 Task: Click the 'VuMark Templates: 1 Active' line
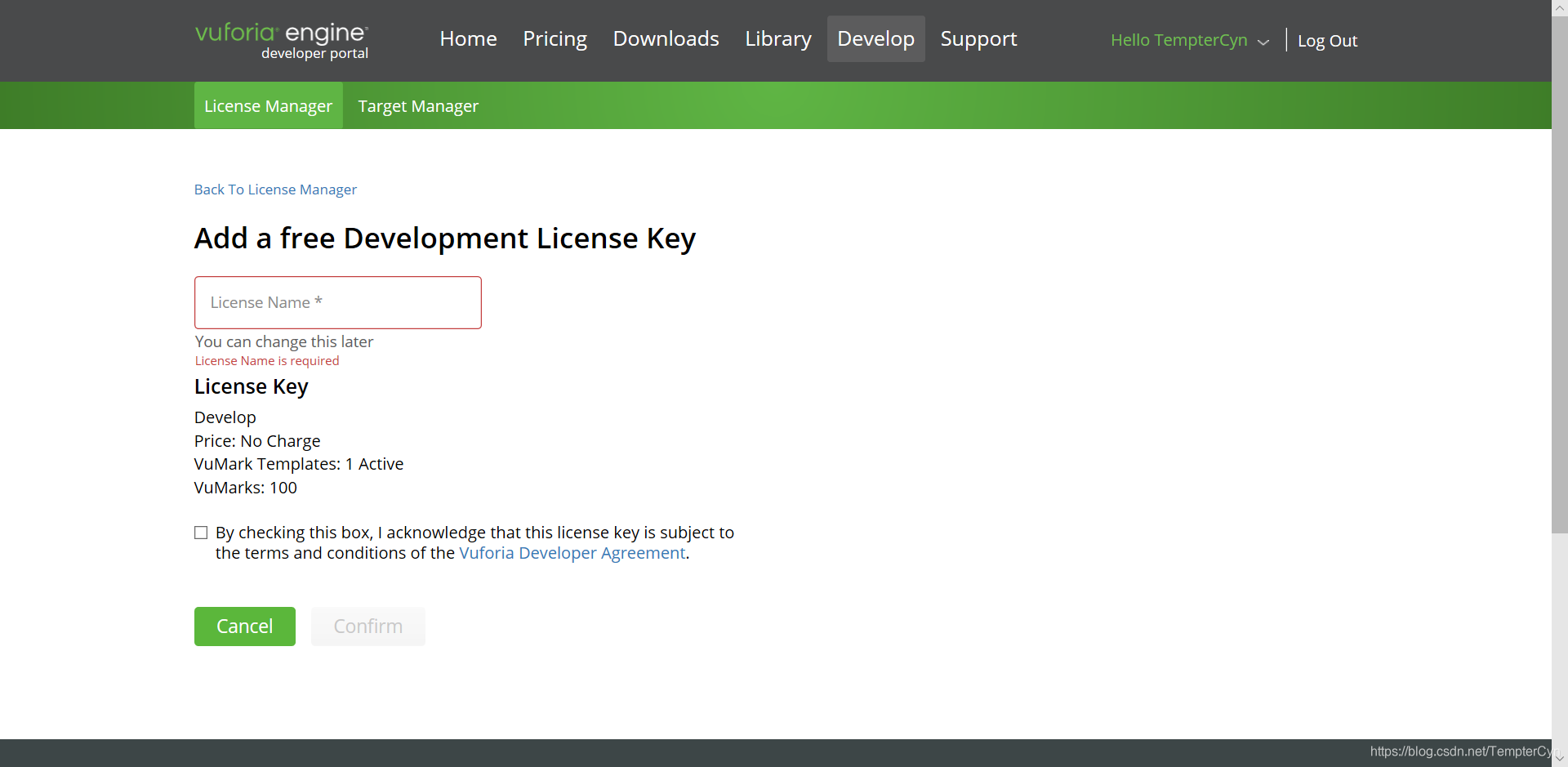[x=299, y=464]
